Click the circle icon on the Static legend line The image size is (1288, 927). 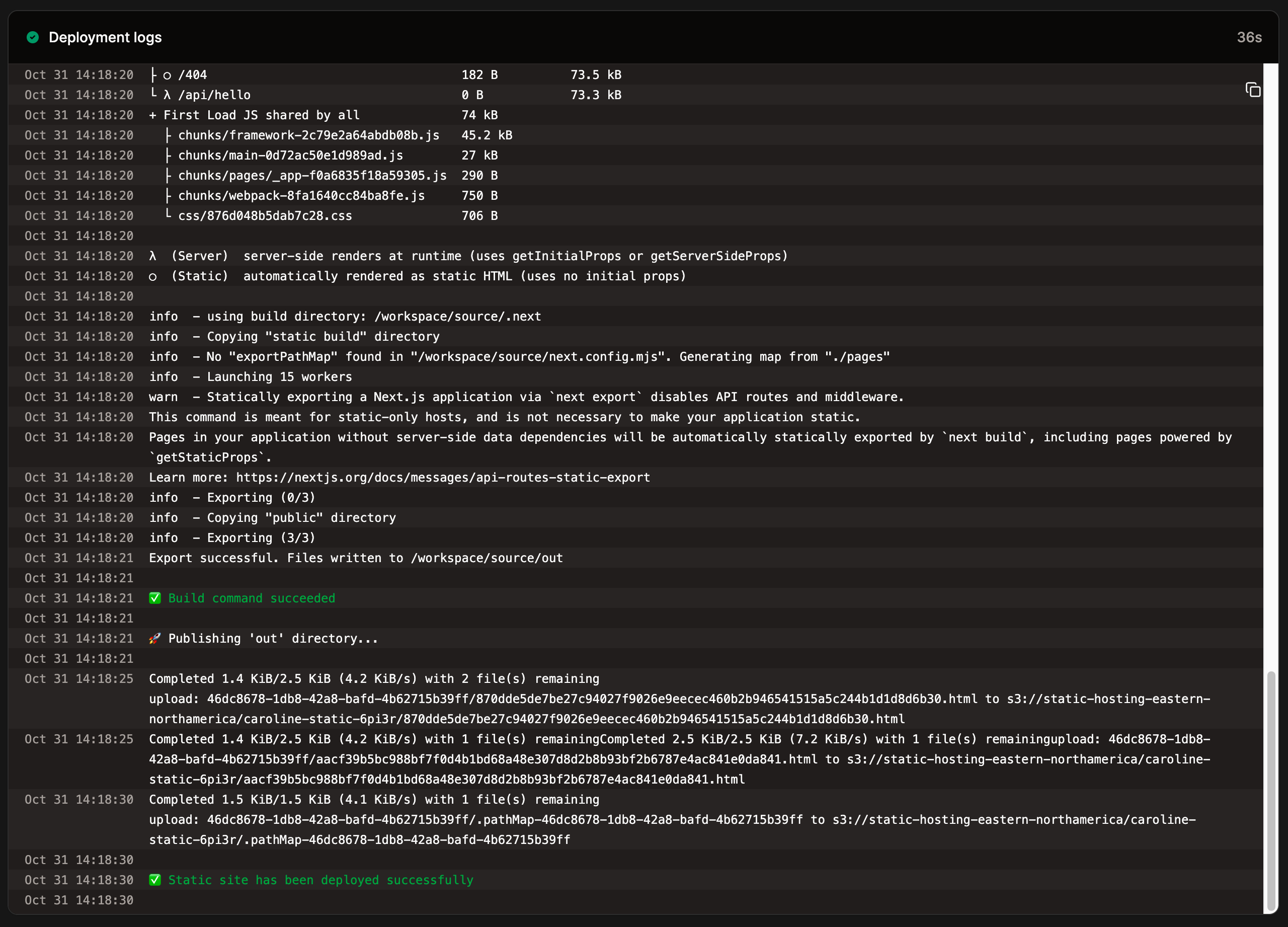click(152, 276)
